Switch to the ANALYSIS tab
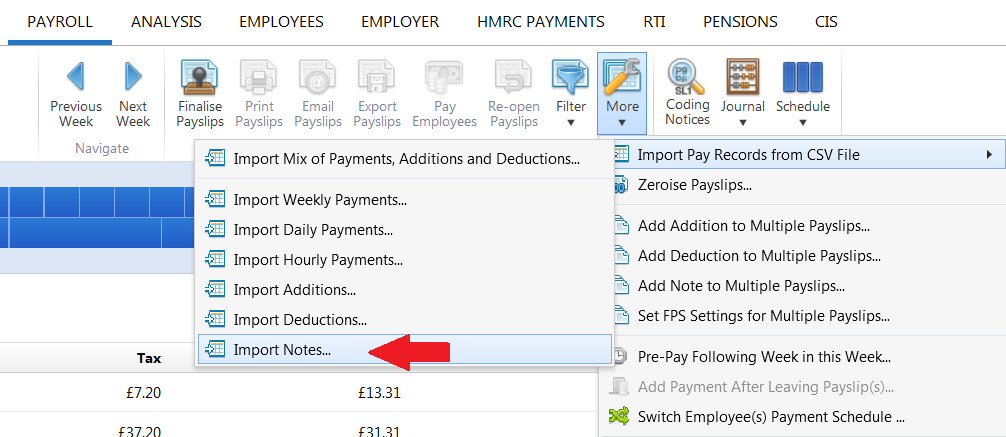Image resolution: width=1006 pixels, height=437 pixels. (x=166, y=22)
